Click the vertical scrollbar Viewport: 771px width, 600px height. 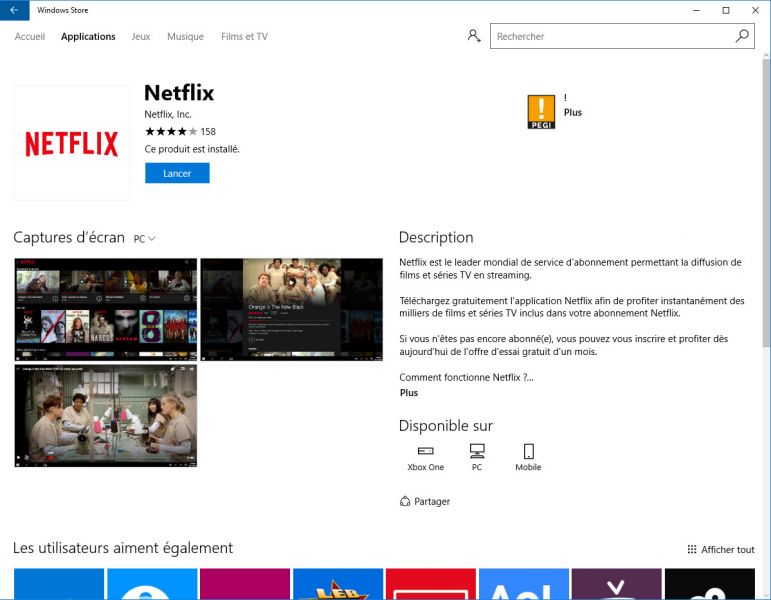(766, 202)
